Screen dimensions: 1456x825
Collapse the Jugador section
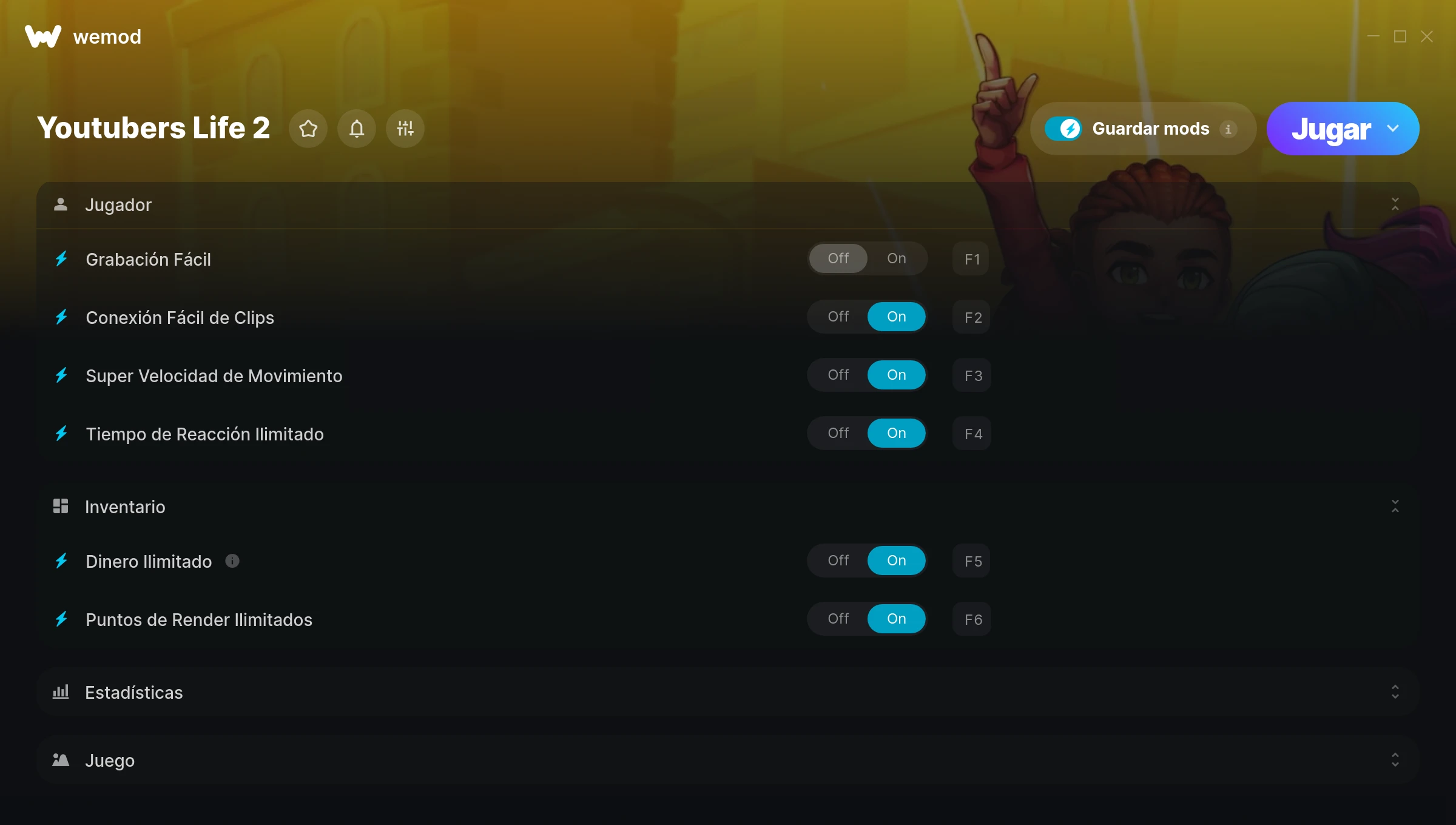click(1395, 204)
